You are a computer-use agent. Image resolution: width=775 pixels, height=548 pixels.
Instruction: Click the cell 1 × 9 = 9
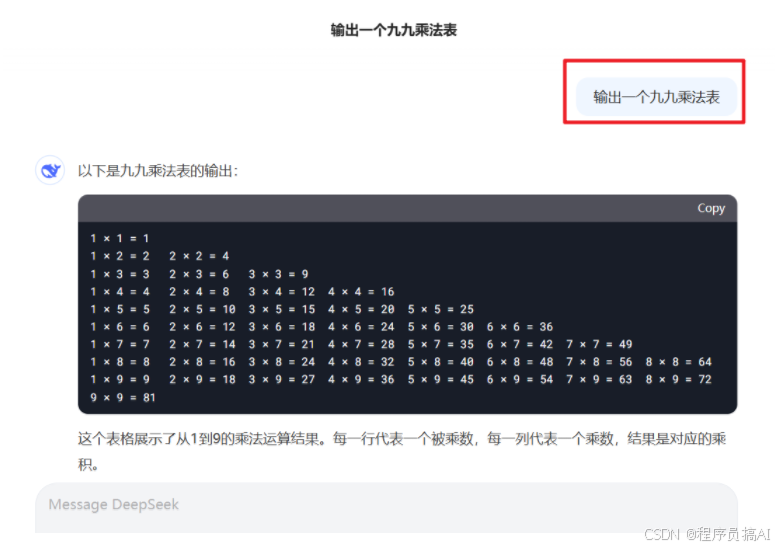pos(120,379)
